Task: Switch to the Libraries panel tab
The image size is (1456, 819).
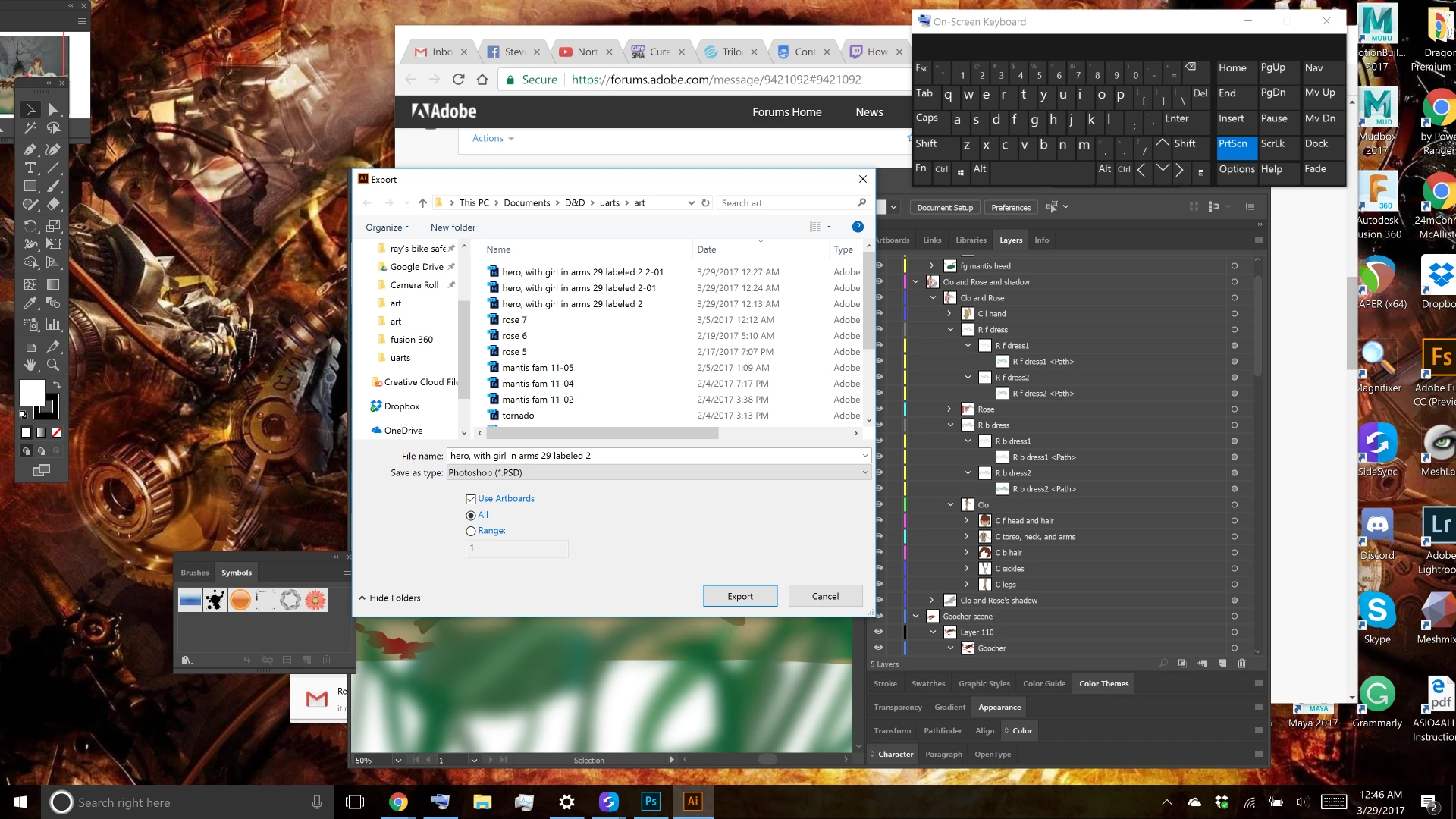Action: [x=971, y=240]
